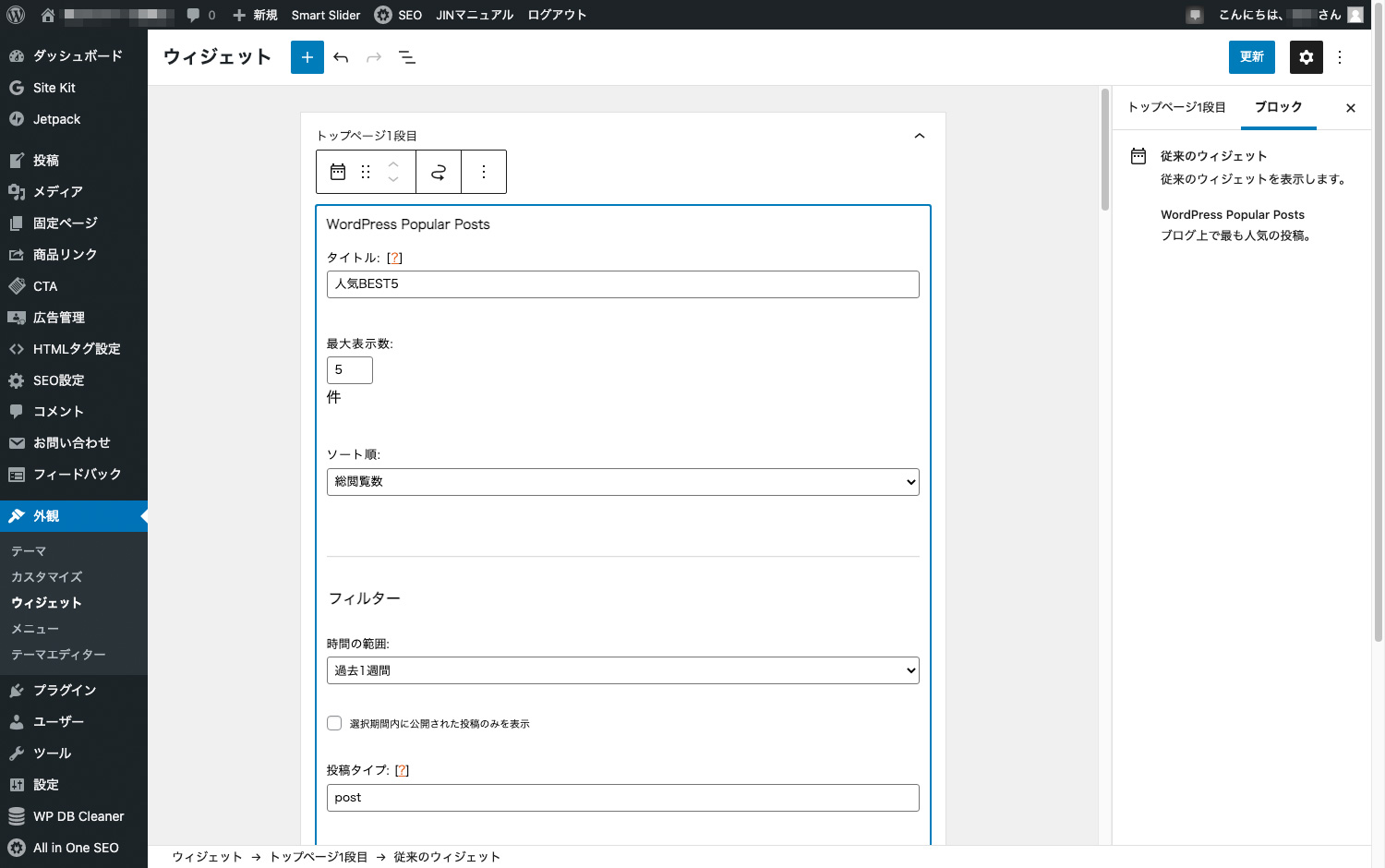Click the タイトル field with 人気BEST5
This screenshot has width=1385, height=868.
coord(623,284)
